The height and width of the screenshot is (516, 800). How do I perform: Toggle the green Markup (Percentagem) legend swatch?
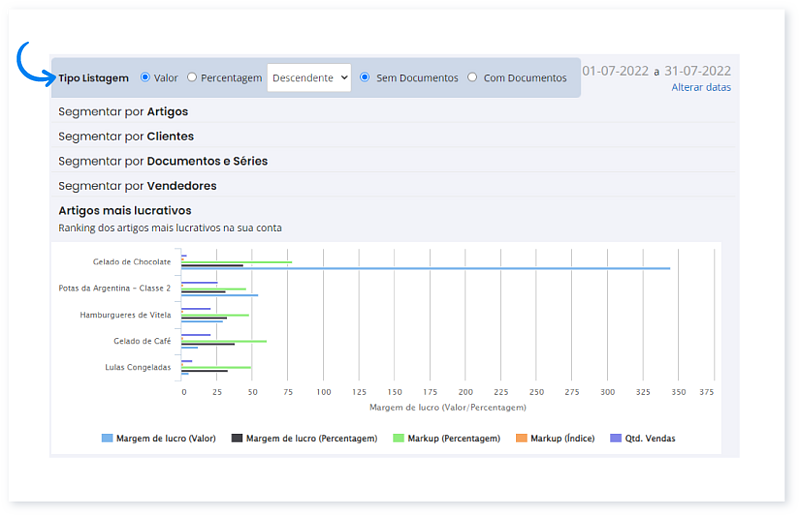(398, 438)
